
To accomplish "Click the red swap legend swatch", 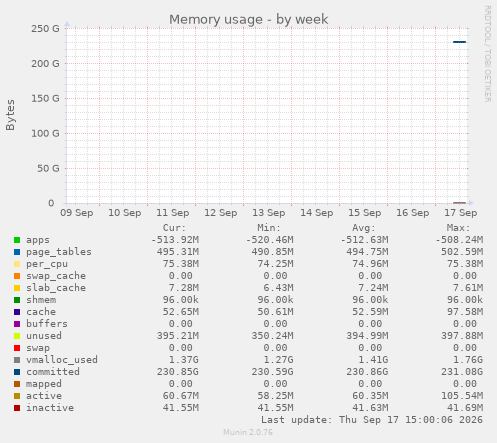I will click(17, 348).
